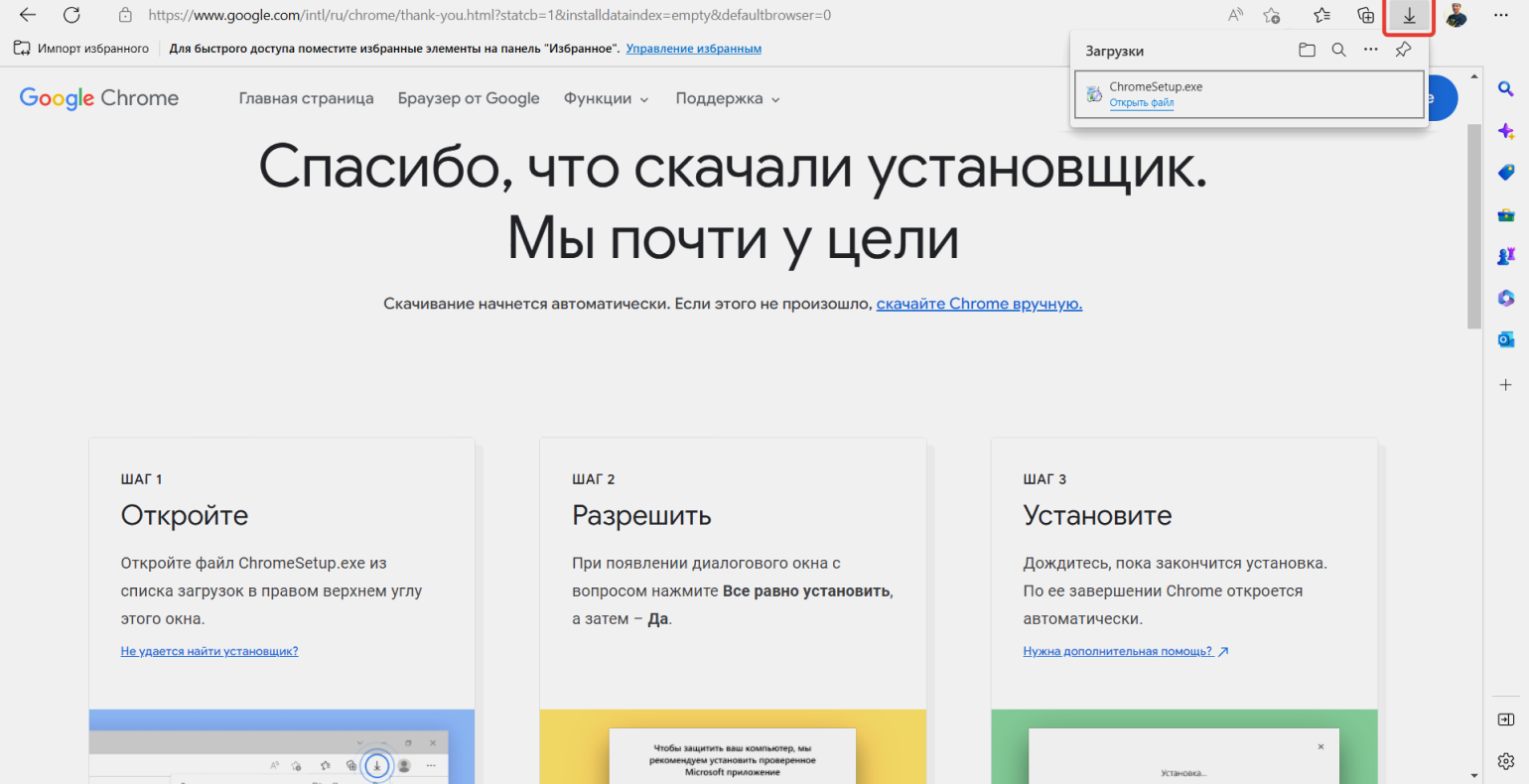Click the Установите heading in step 3
Viewport: 1529px width, 784px height.
click(1097, 515)
